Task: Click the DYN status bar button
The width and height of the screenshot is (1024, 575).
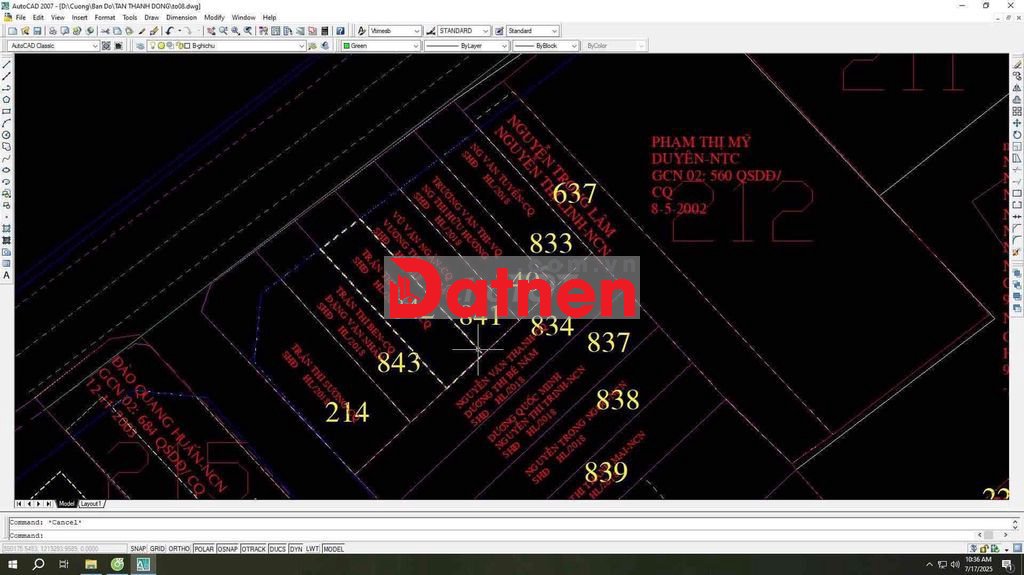Action: pos(296,549)
